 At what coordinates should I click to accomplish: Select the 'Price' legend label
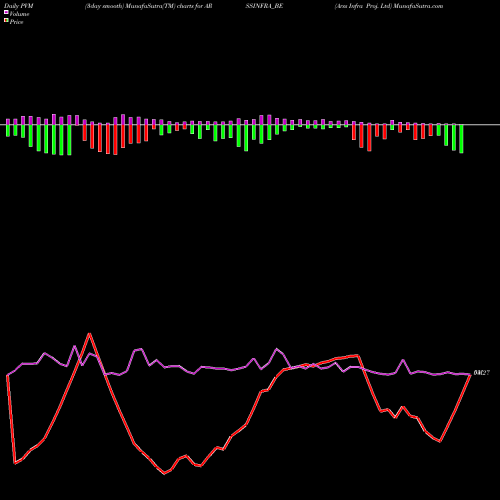[16, 22]
